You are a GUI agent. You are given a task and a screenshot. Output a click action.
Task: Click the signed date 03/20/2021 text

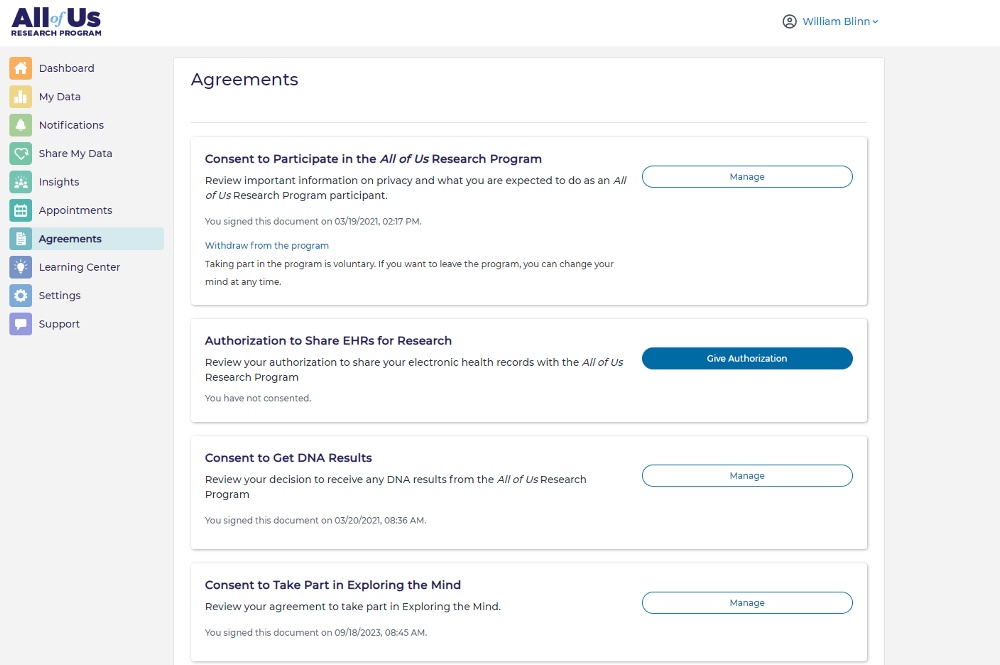[x=316, y=520]
